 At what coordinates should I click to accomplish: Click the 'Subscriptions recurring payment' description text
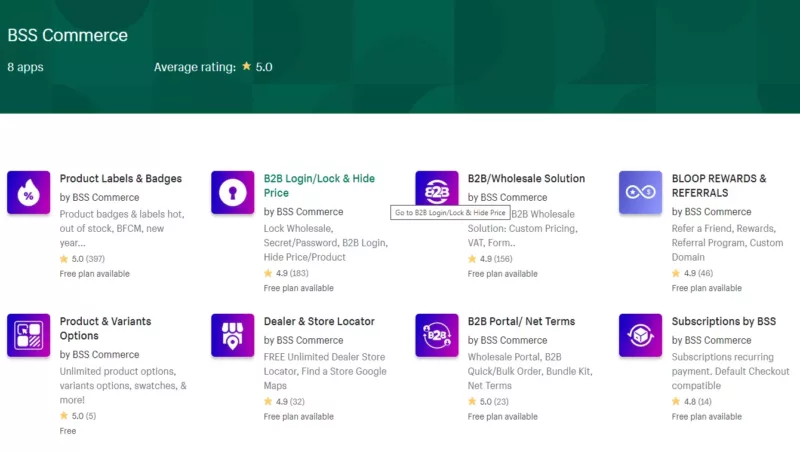tap(731, 371)
